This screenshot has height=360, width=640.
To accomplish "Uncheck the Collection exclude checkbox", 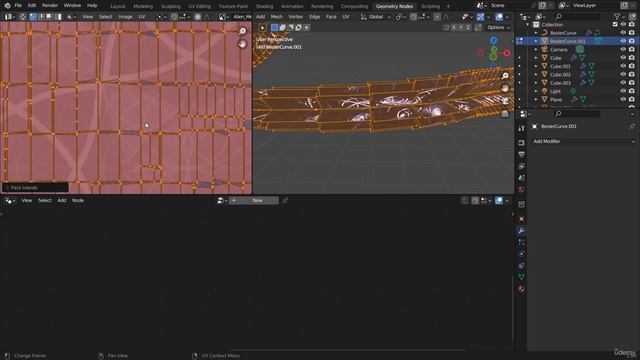I will [615, 24].
